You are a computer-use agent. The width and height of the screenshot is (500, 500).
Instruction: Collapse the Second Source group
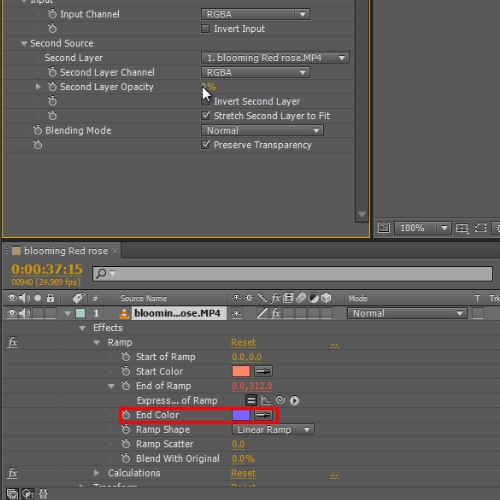pos(24,43)
